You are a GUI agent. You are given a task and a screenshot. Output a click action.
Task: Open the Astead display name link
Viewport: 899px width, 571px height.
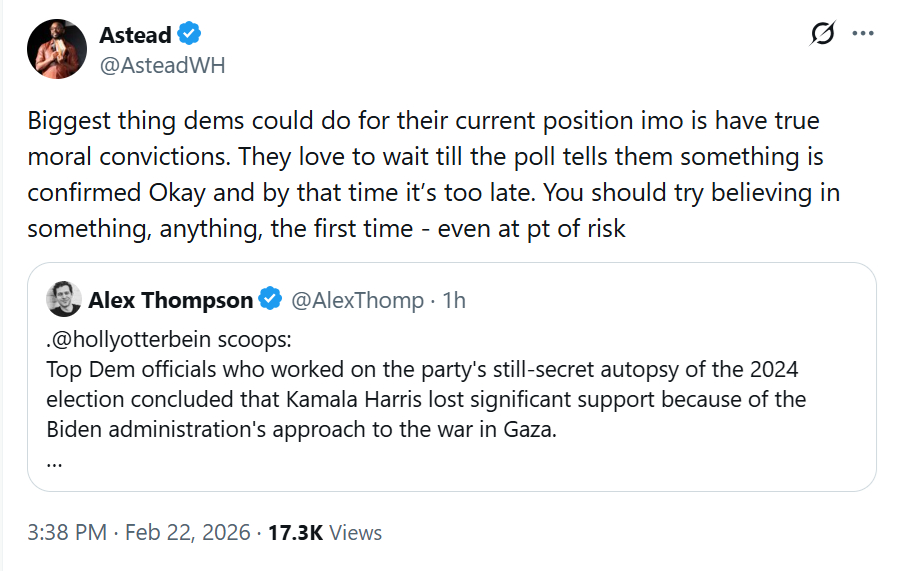[x=136, y=35]
